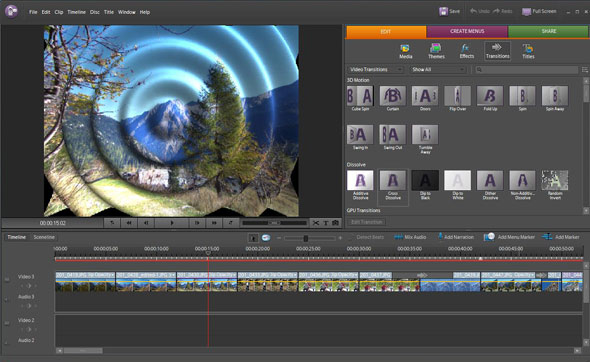
Task: Click the Add Marker button
Action: (x=560, y=237)
